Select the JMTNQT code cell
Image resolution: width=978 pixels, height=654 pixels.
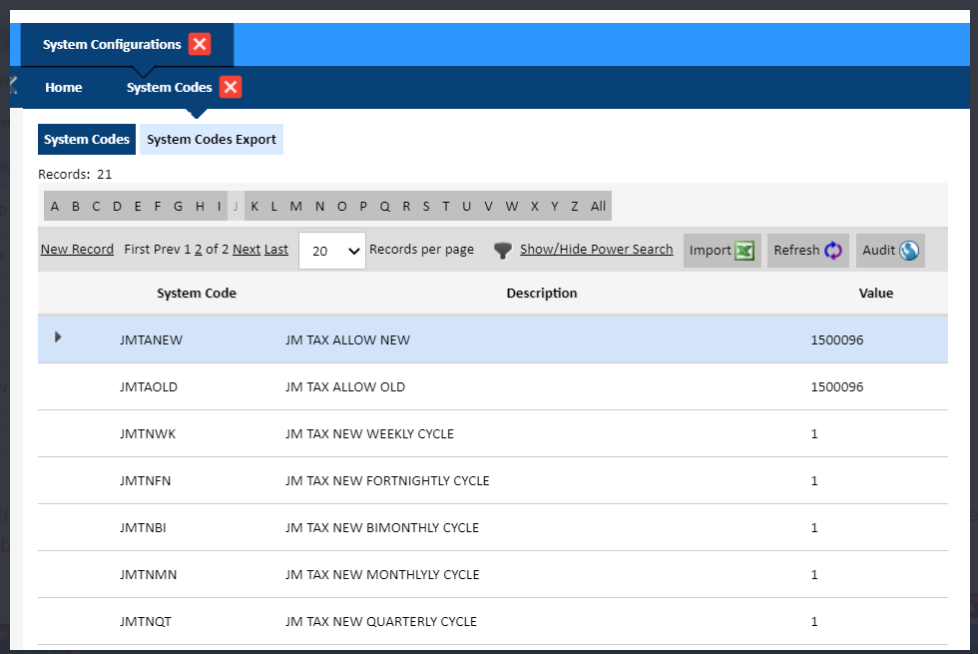point(145,622)
